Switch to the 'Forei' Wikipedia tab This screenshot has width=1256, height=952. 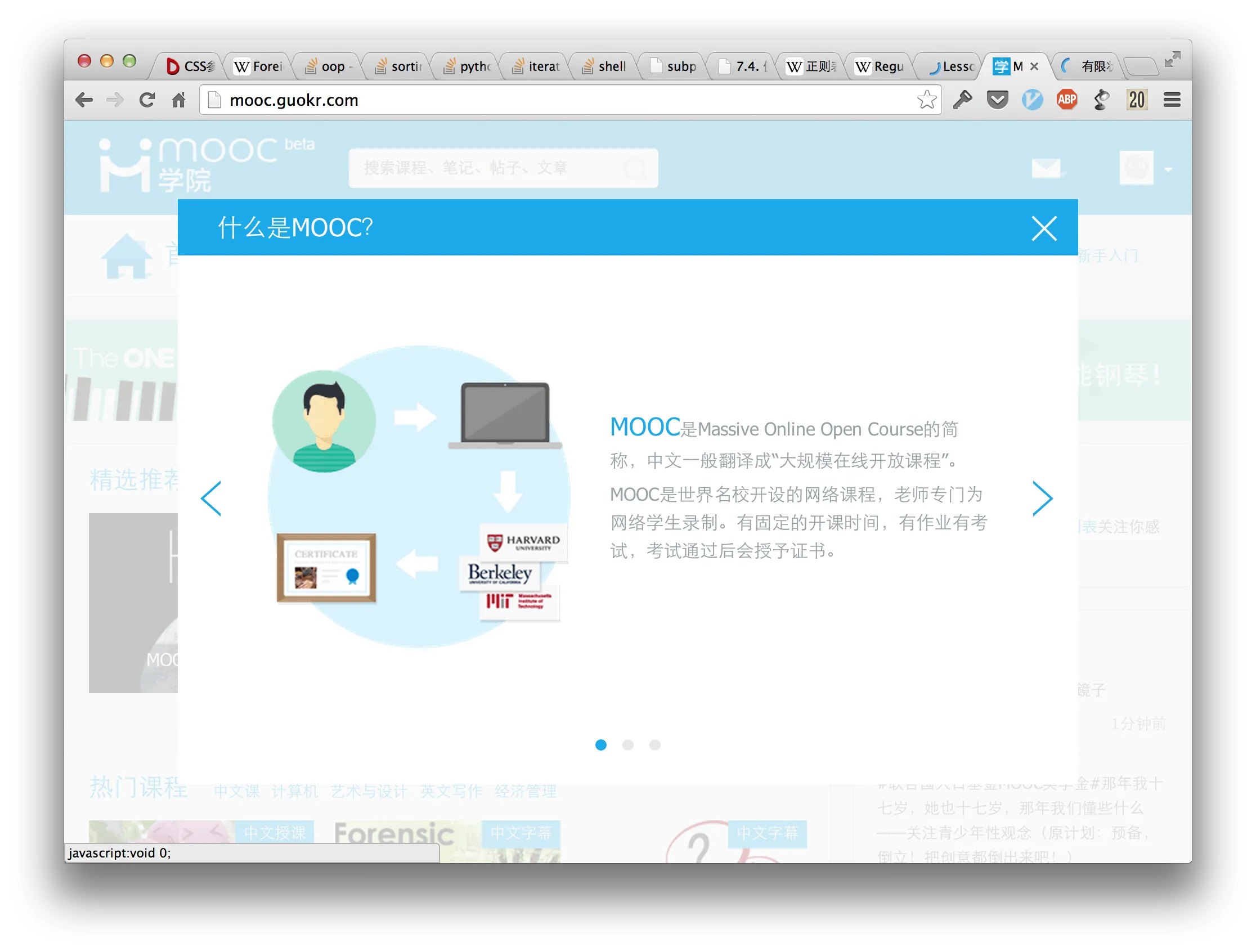tap(258, 66)
